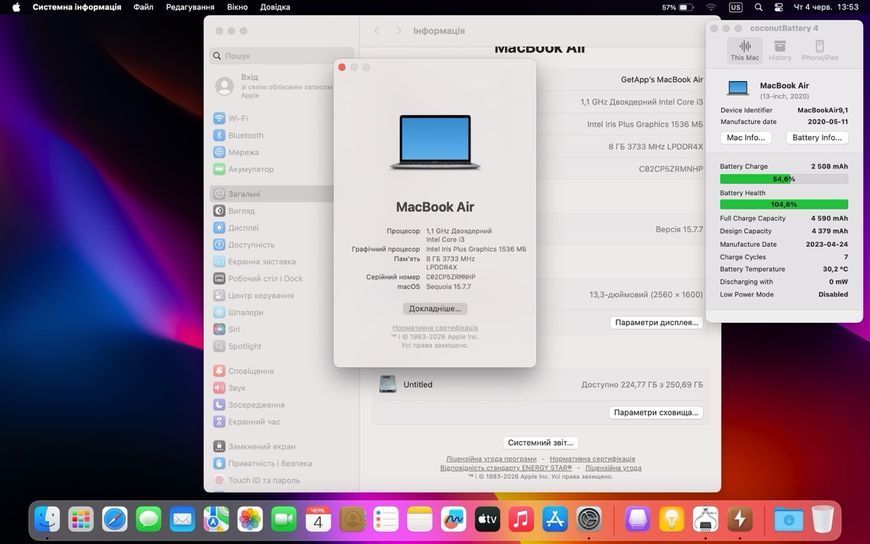Click Mac Info… button in coconutBattery
This screenshot has height=544, width=870.
746,138
